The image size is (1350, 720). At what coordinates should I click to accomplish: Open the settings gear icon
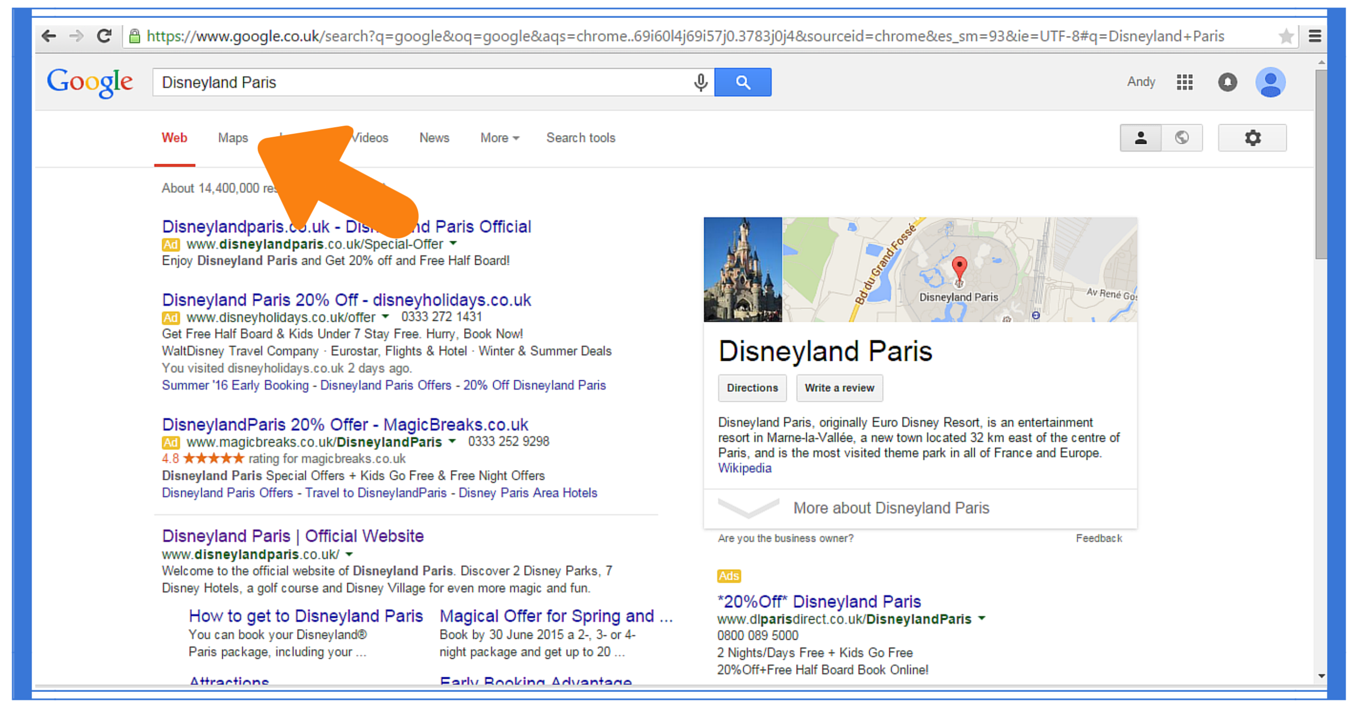click(x=1252, y=138)
